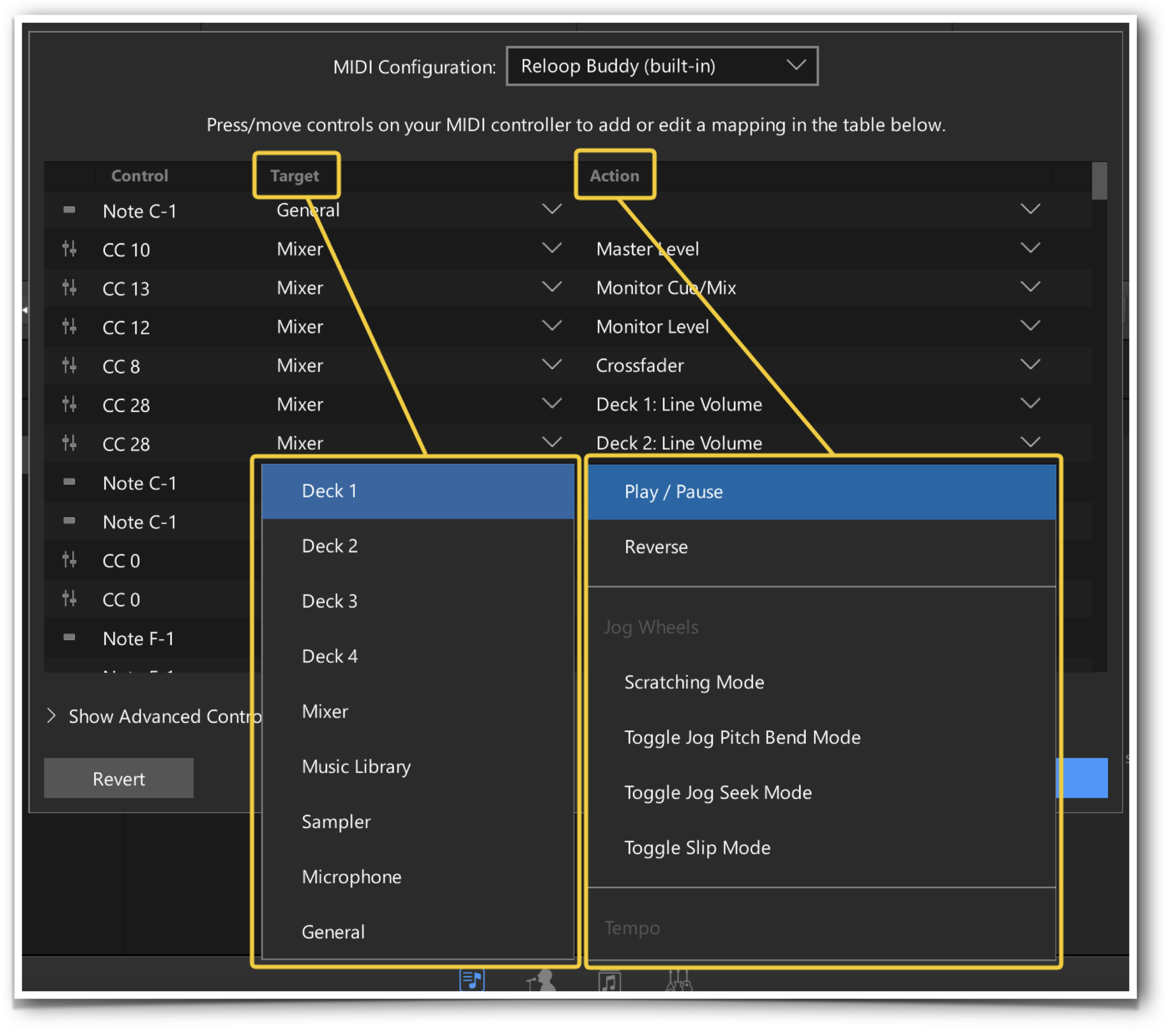Screen dimensions: 1168x1036
Task: Open Target dropdown for CC 13 row
Action: [x=551, y=287]
